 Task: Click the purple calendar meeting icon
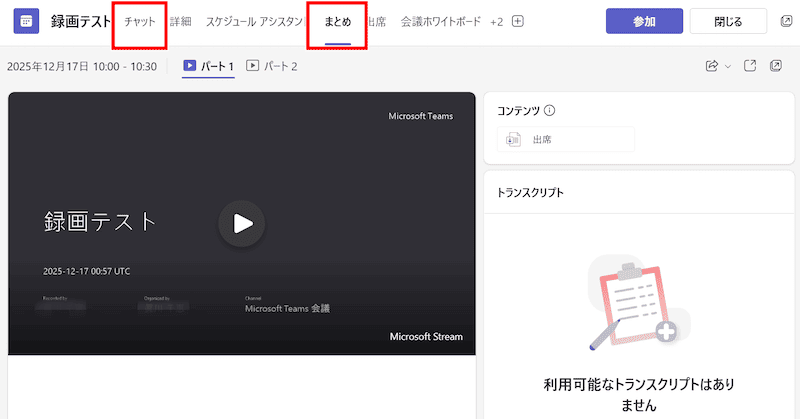(x=26, y=21)
